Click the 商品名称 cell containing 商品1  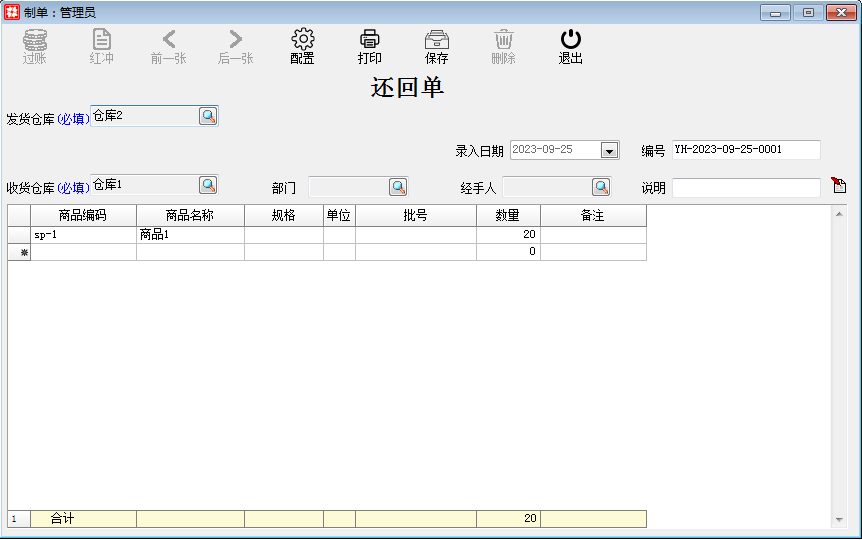point(190,235)
